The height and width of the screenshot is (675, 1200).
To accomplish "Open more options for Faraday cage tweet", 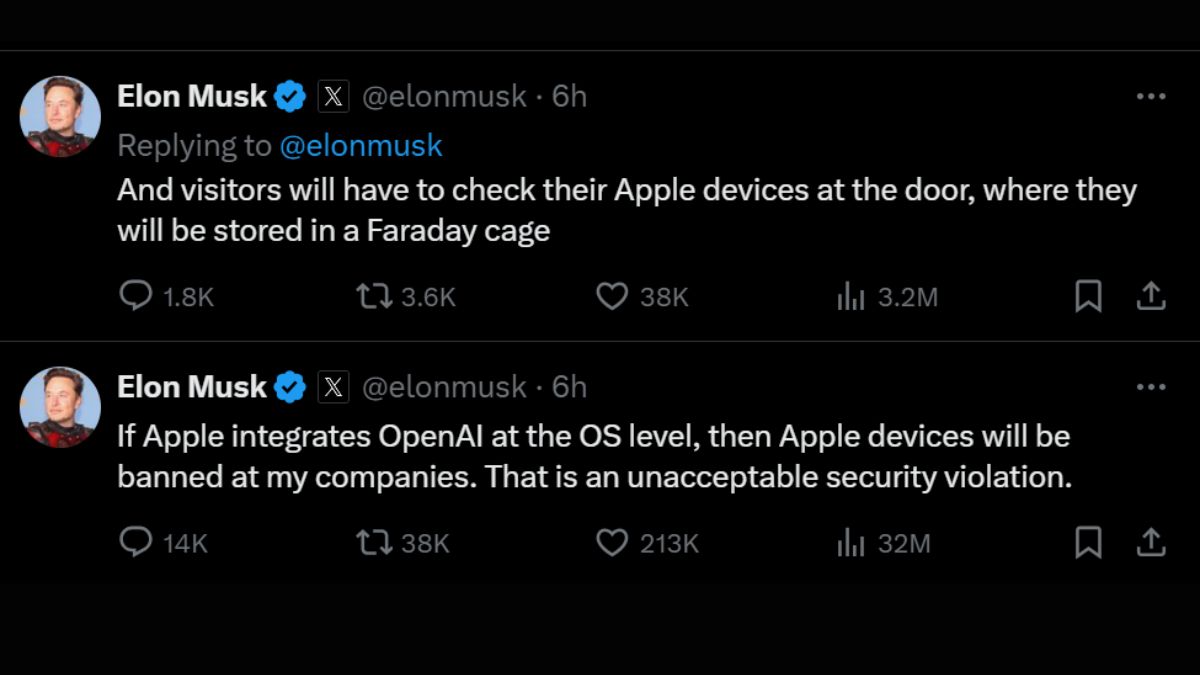I will 1151,97.
